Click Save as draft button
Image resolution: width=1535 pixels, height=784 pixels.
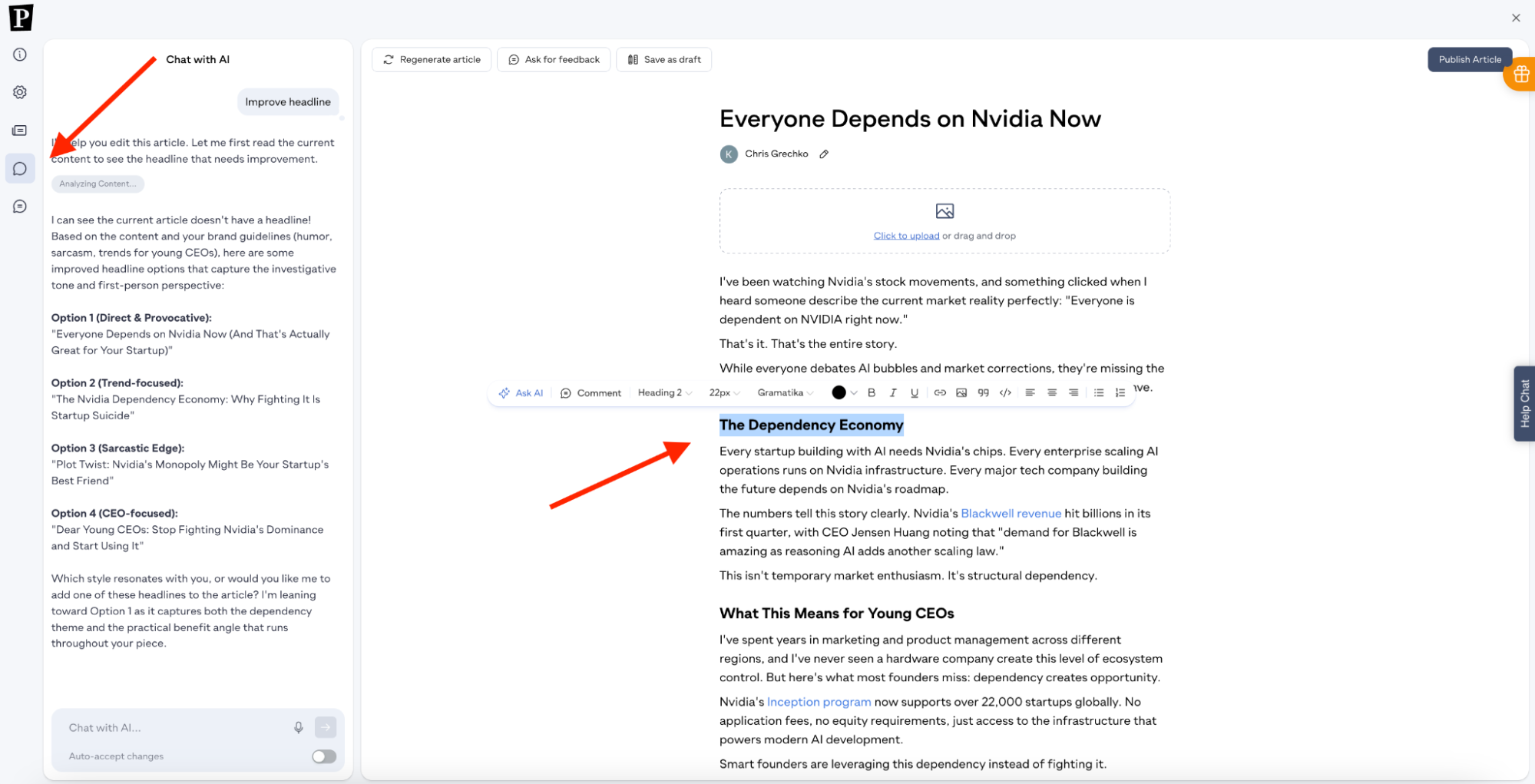664,59
